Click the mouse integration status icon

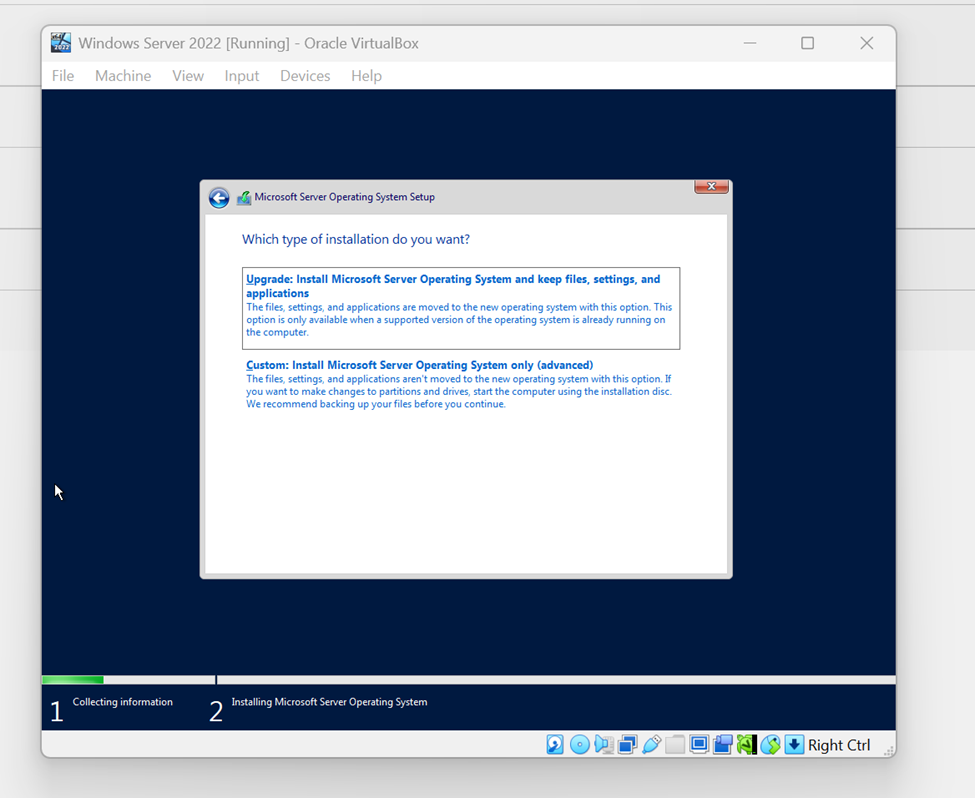pos(770,745)
